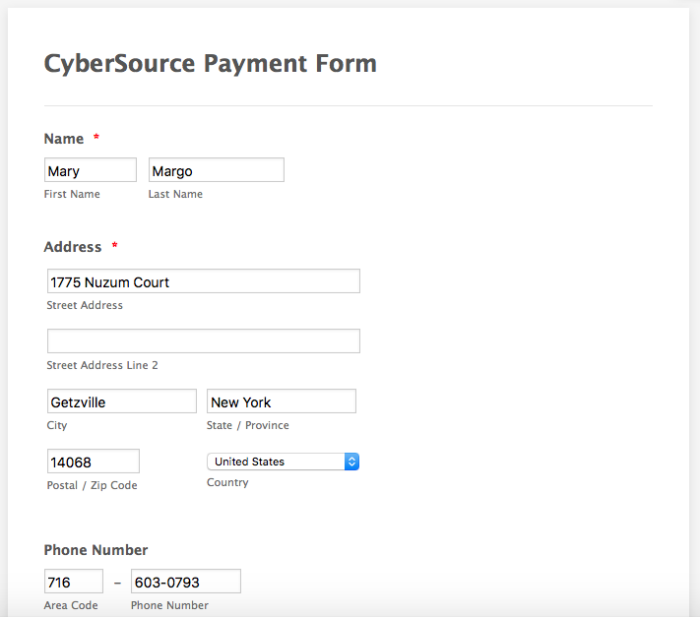Click the CyberSource Payment Form heading
This screenshot has height=617, width=700.
point(210,63)
